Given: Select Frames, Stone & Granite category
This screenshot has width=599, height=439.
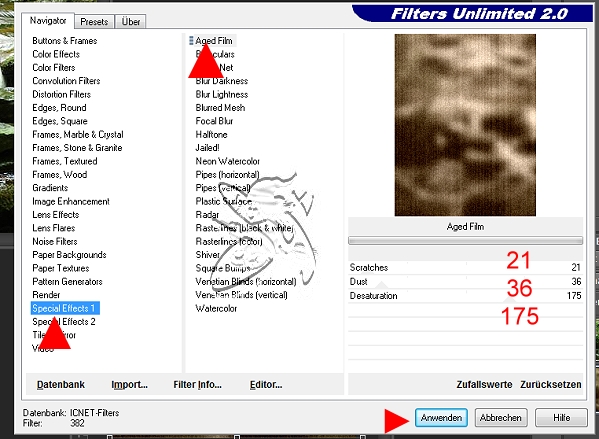Looking at the screenshot, I should [x=77, y=147].
